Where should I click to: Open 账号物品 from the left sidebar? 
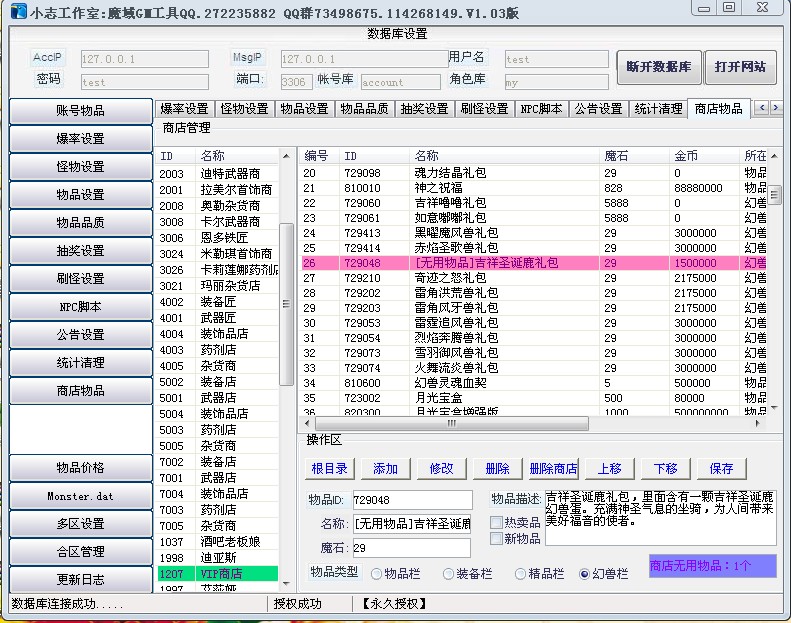tap(80, 111)
